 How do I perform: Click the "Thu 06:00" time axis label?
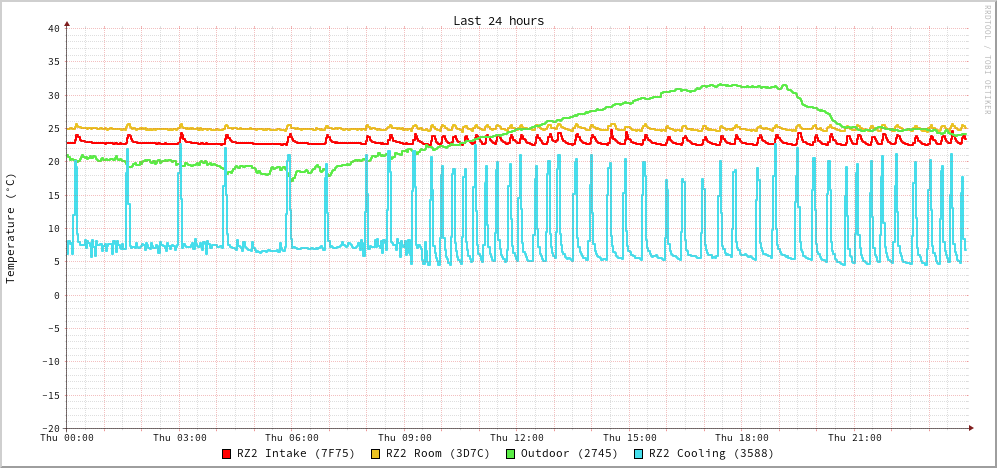coord(292,438)
